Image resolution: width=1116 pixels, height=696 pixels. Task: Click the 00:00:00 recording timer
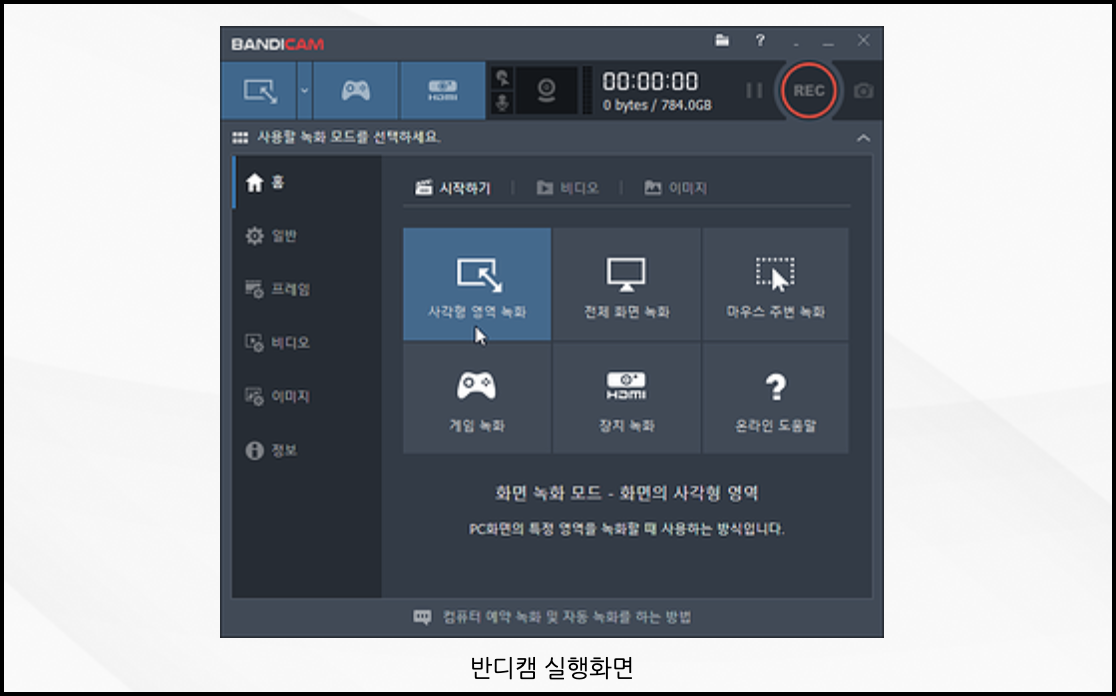click(x=650, y=82)
